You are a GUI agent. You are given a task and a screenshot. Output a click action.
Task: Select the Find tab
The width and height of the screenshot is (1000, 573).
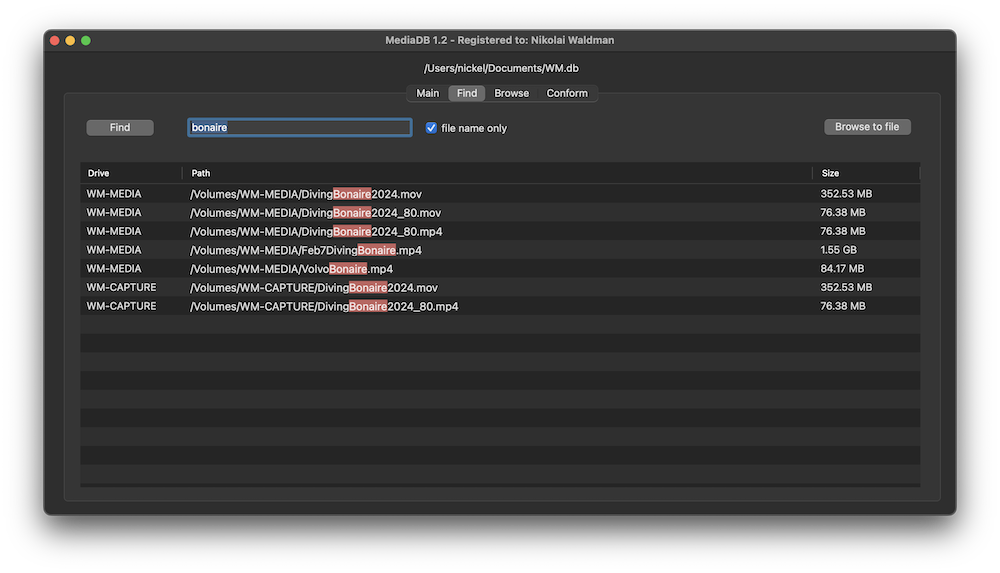(466, 93)
